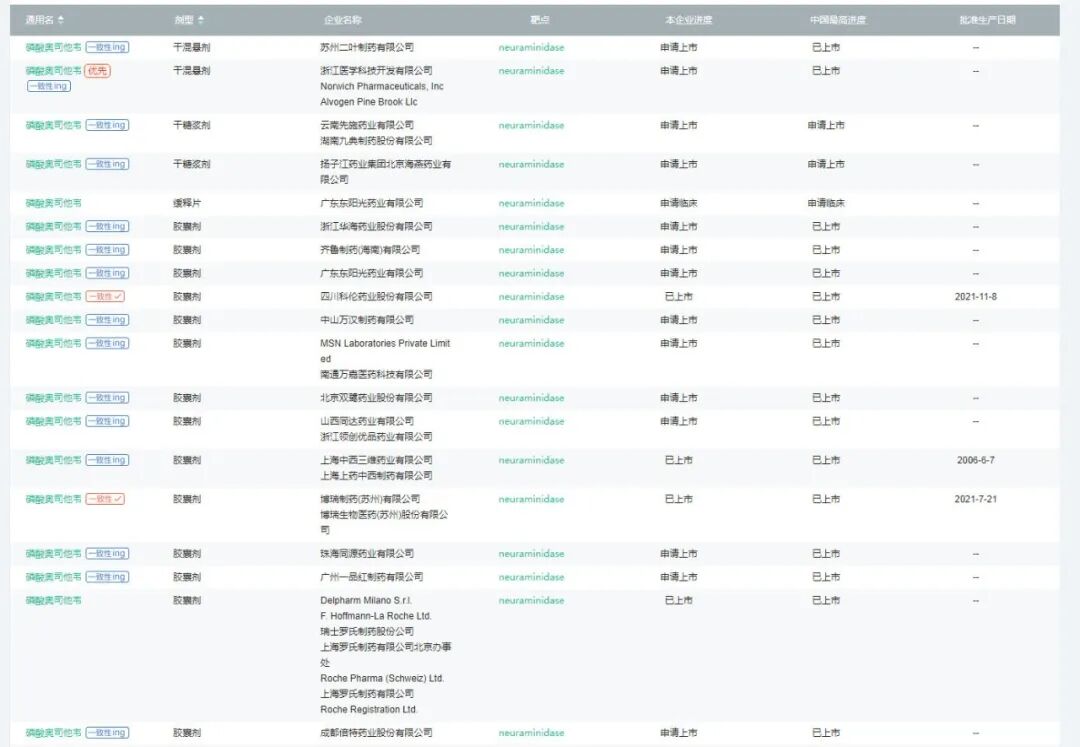The image size is (1080, 747).
Task: Select approval date 2021-7-21
Action: [x=975, y=499]
